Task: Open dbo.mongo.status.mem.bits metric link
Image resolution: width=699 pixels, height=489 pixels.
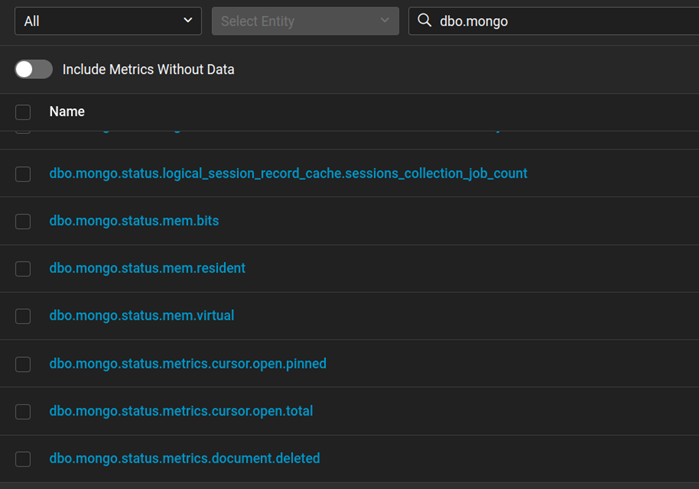Action: pyautogui.click(x=134, y=221)
